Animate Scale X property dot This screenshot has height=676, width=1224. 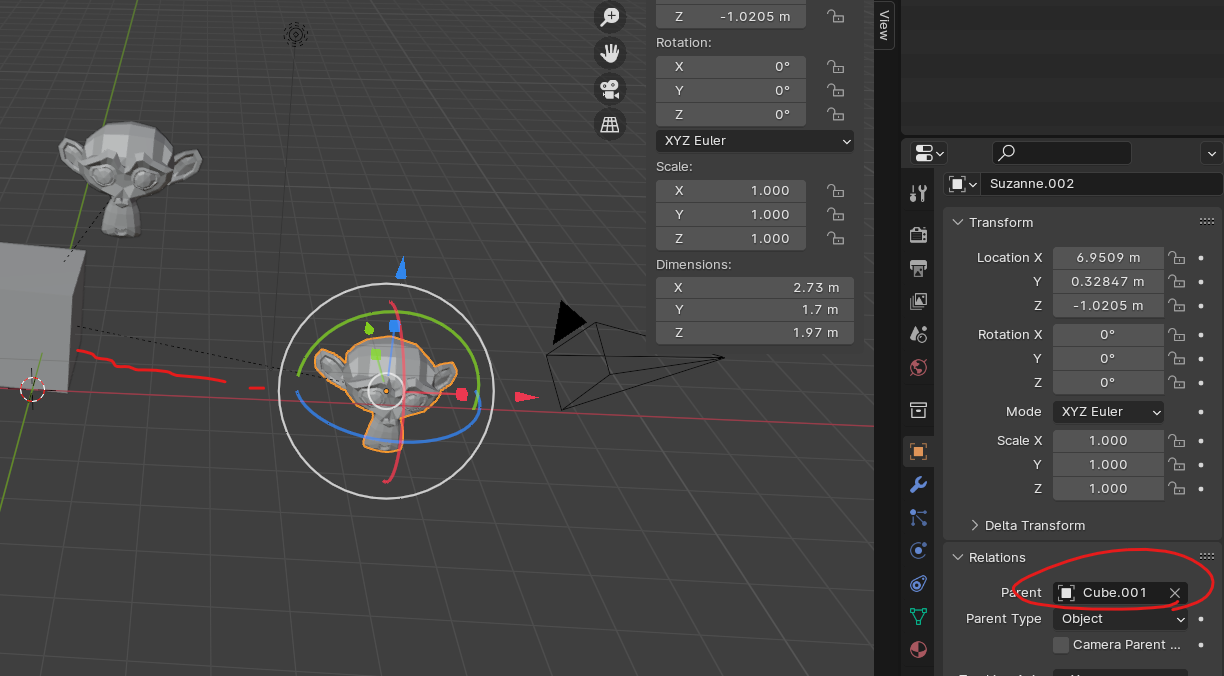pos(1200,441)
